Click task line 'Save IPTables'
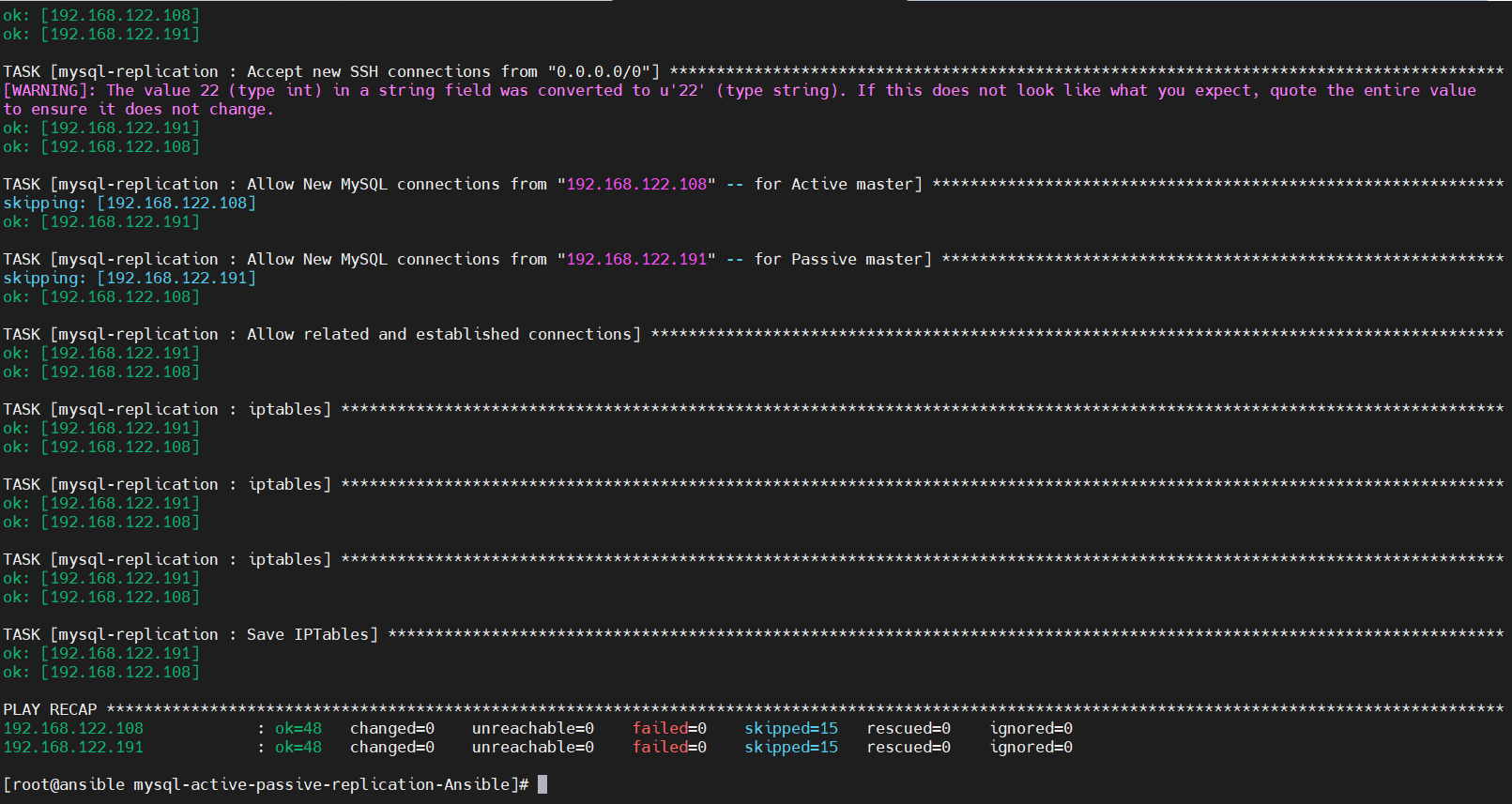Viewport: 1512px width, 804px height. tap(753, 634)
